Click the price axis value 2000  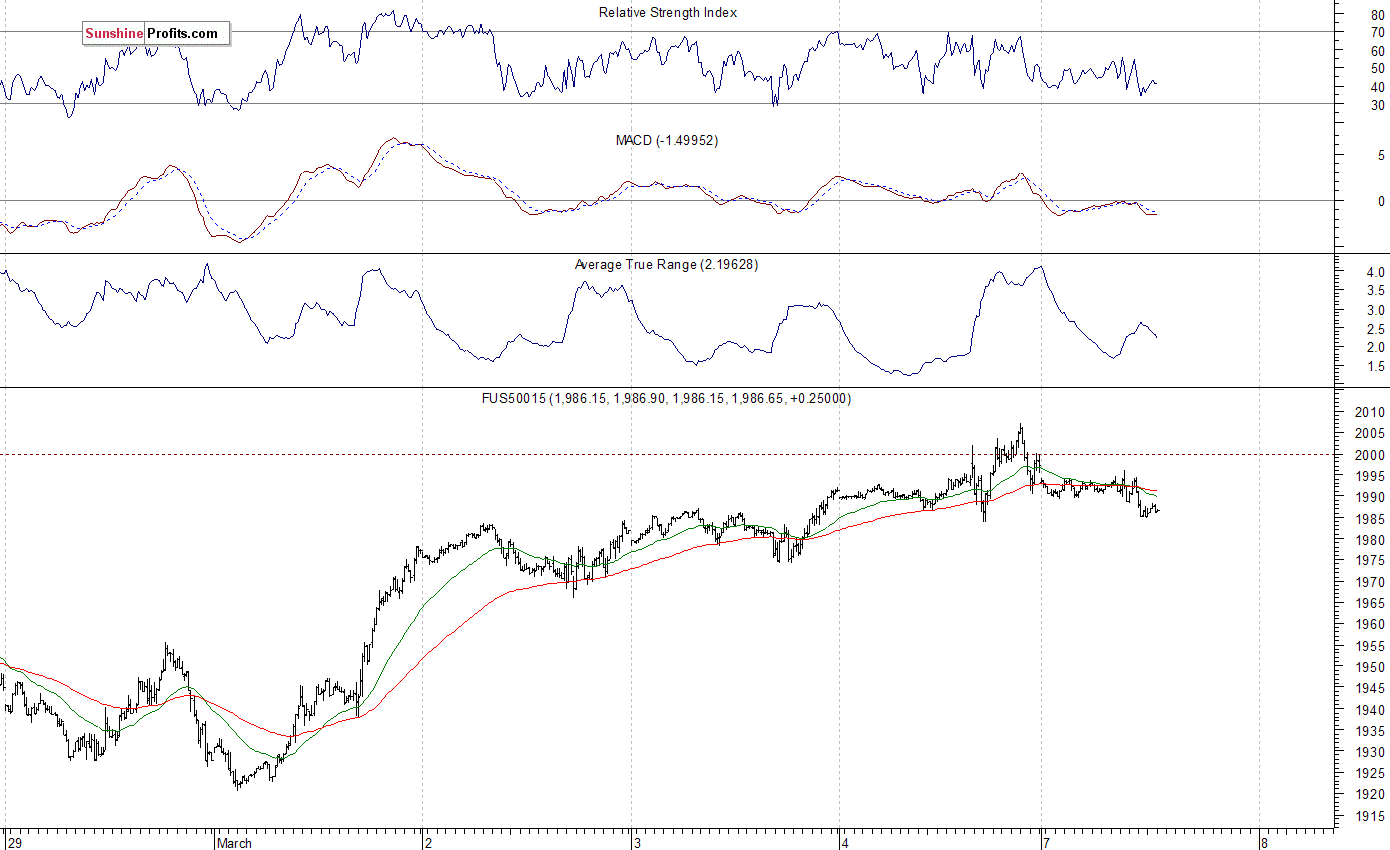tap(1371, 455)
